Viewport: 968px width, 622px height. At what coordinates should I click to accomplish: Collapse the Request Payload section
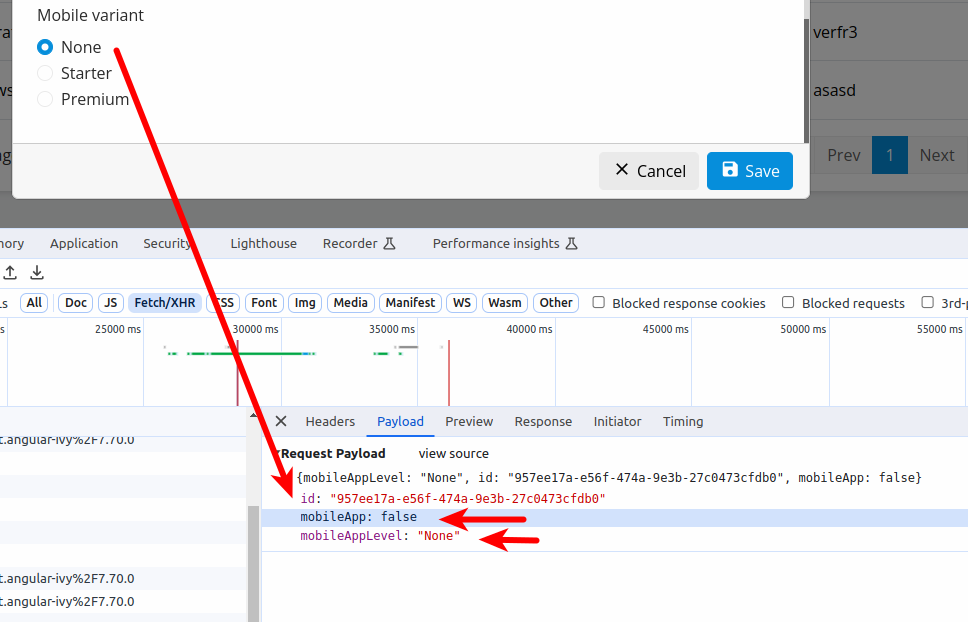click(277, 454)
